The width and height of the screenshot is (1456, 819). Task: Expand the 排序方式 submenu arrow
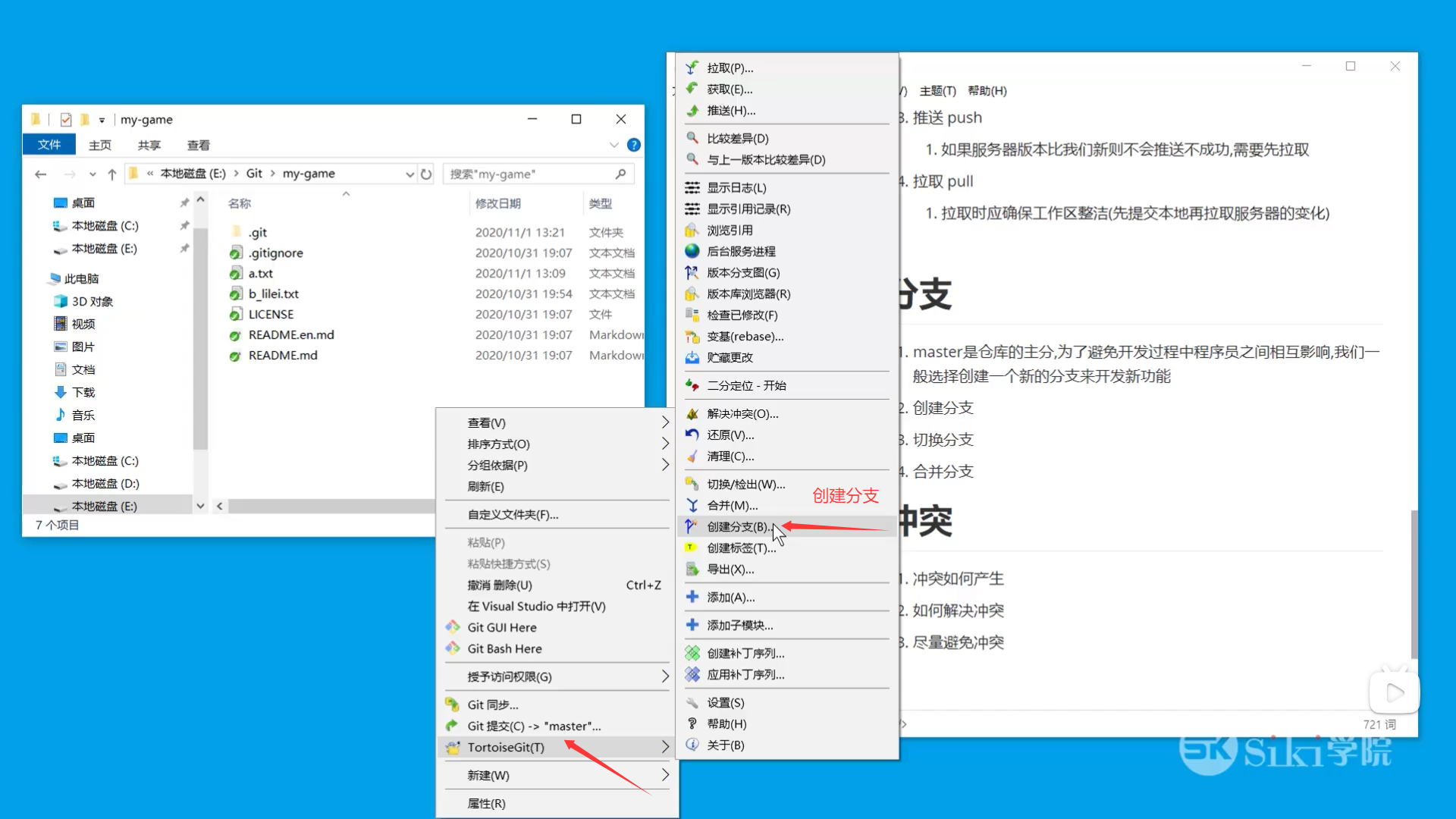[665, 444]
